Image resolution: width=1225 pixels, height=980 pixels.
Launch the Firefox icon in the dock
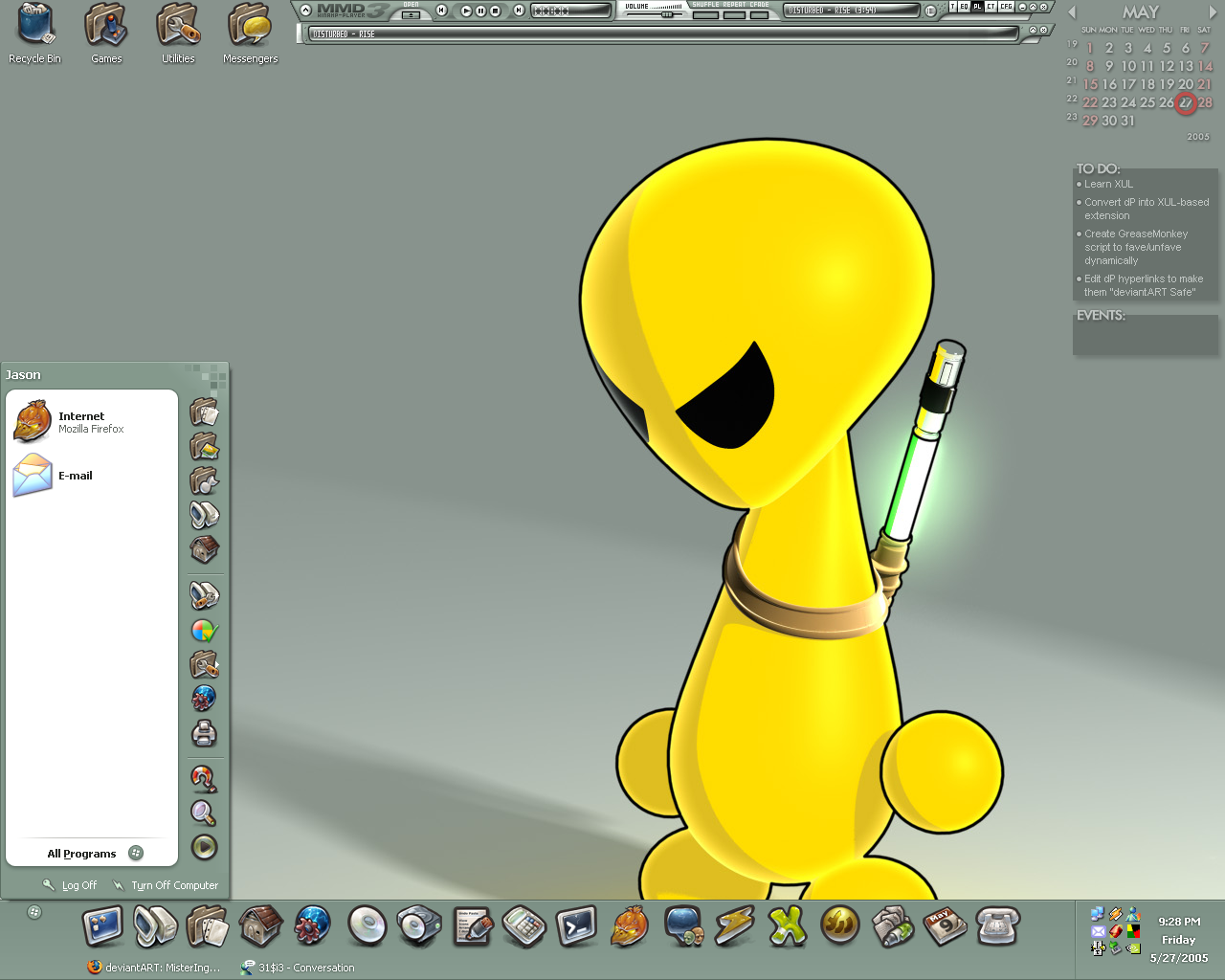click(629, 926)
